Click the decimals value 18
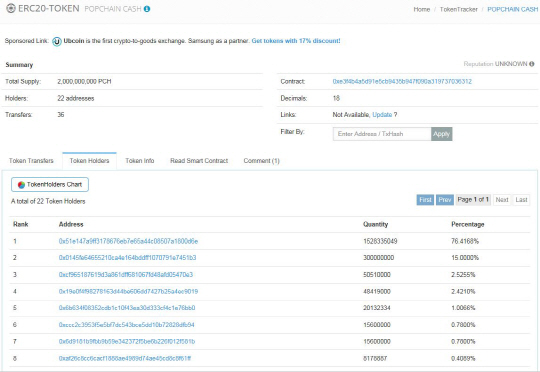The height and width of the screenshot is (372, 540). (x=336, y=98)
